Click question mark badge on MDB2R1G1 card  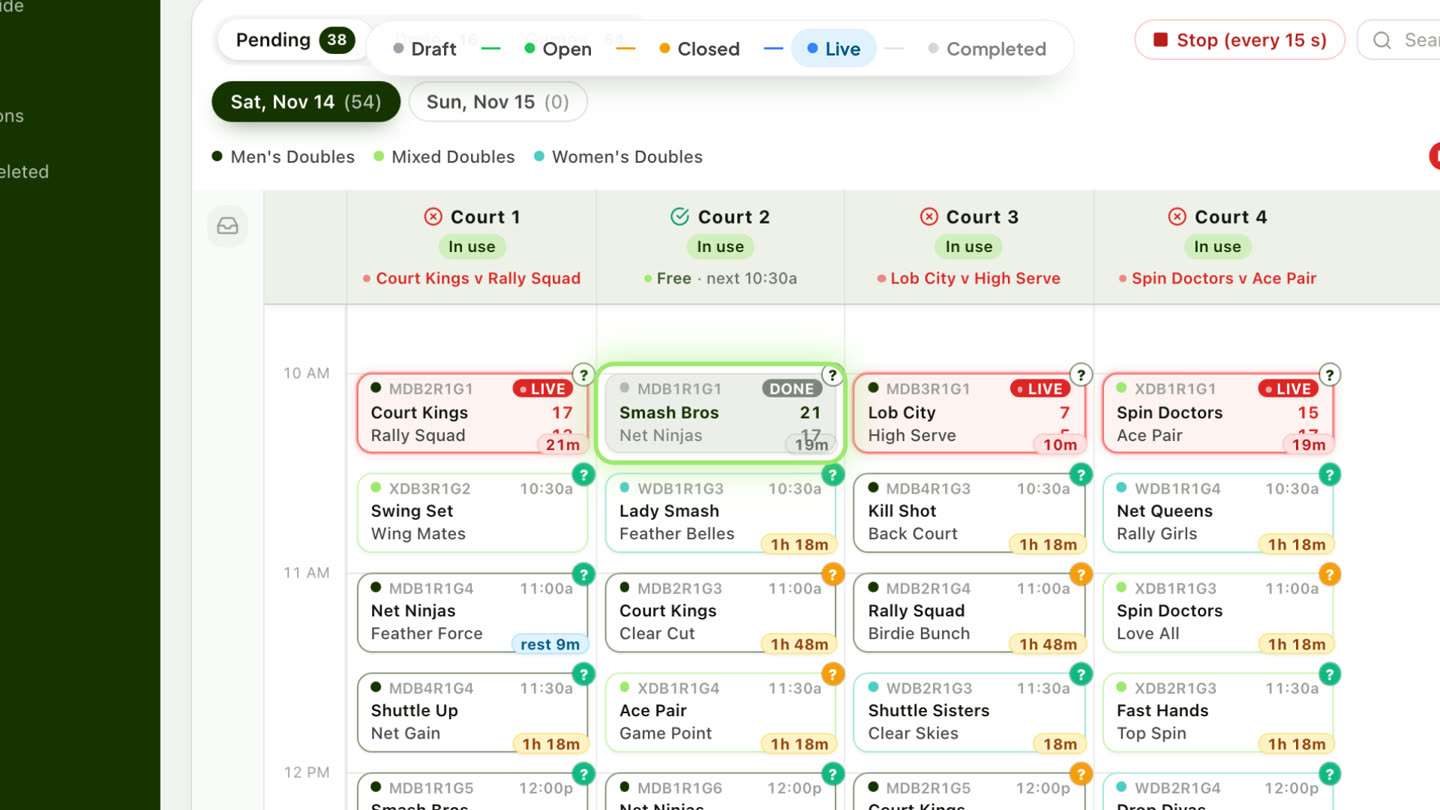click(583, 375)
